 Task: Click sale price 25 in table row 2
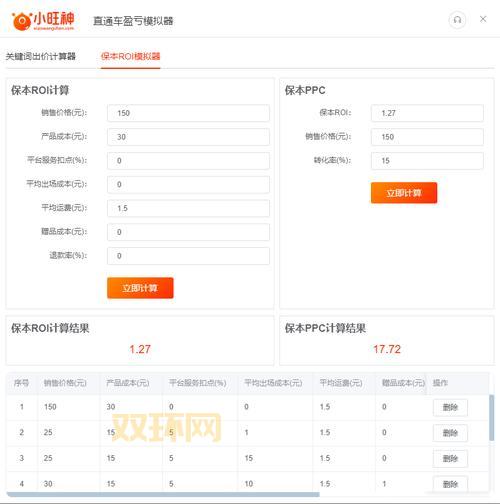click(48, 432)
